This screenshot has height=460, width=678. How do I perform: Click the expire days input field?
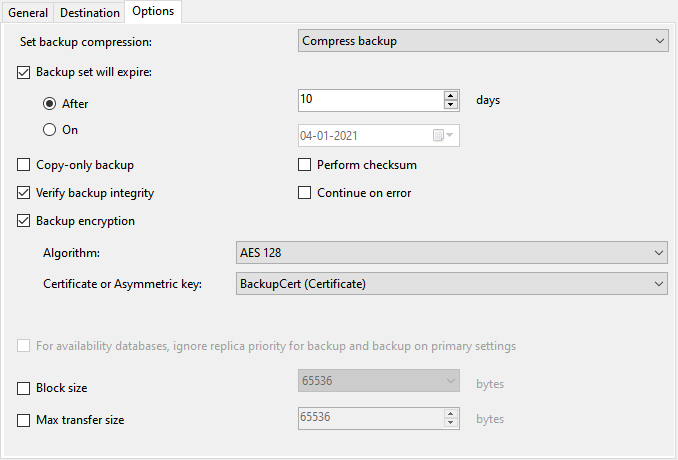point(370,100)
